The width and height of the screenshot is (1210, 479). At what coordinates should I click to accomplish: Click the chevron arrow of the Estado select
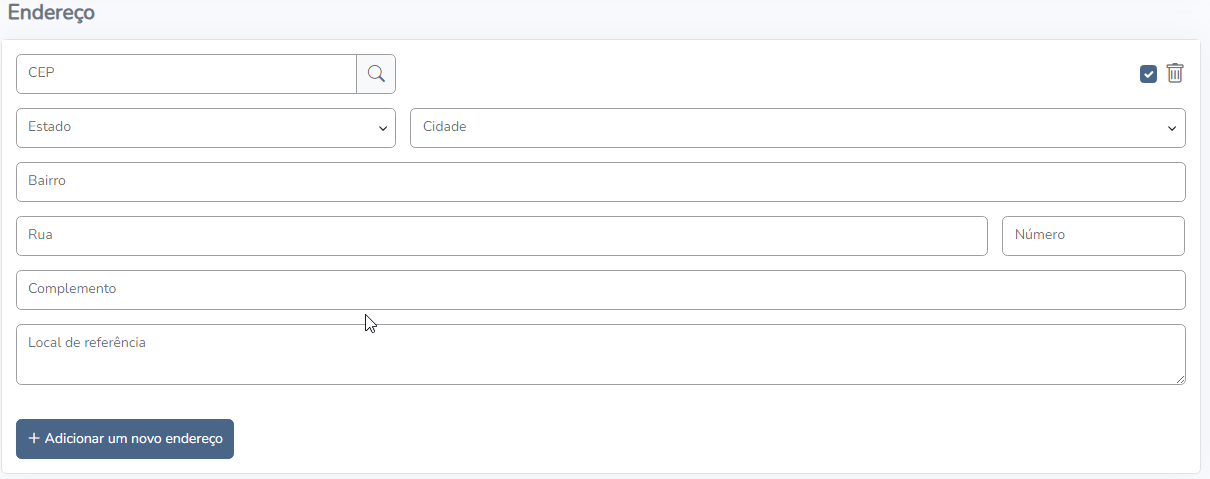(x=383, y=129)
